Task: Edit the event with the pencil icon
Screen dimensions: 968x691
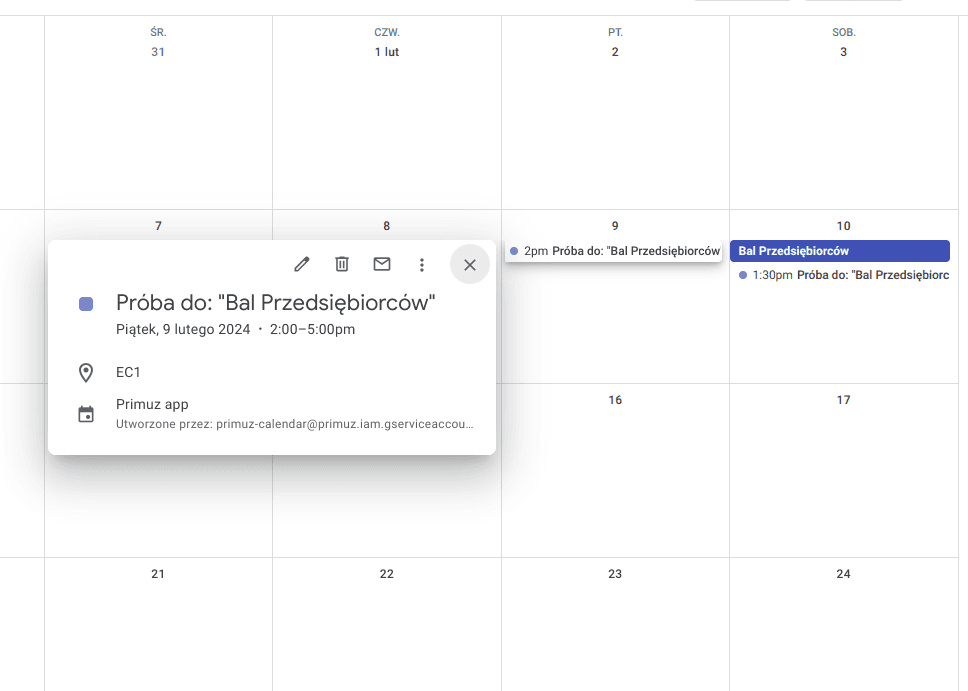Action: click(302, 264)
